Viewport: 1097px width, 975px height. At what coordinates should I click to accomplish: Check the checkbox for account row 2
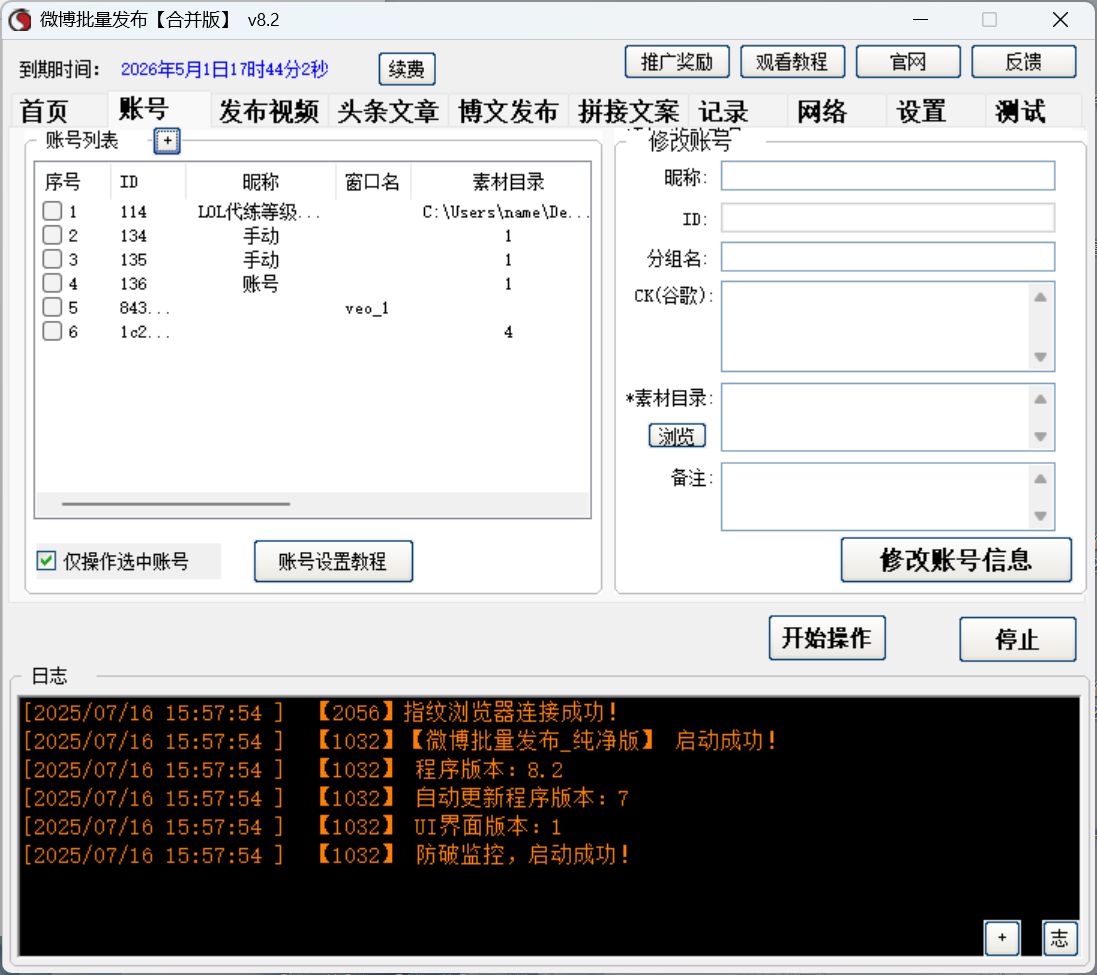pyautogui.click(x=52, y=235)
